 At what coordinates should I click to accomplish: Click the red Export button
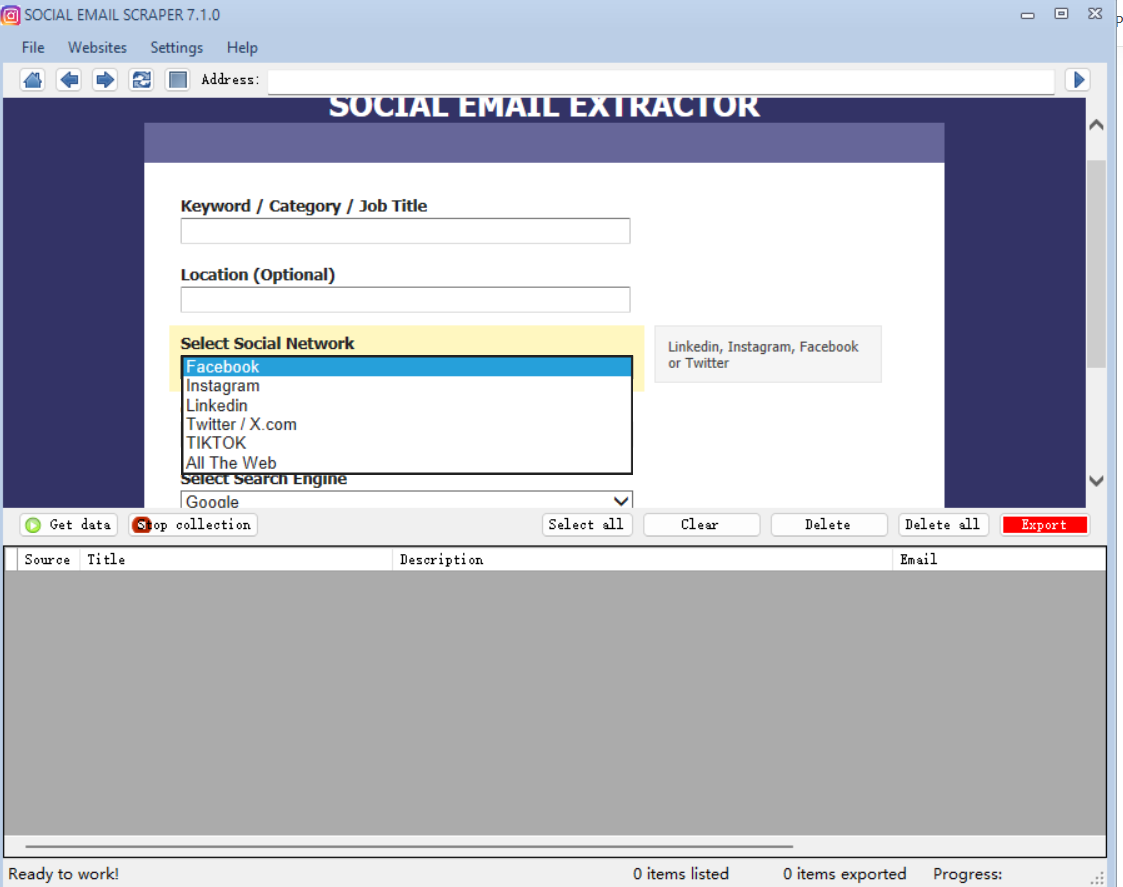(x=1044, y=525)
